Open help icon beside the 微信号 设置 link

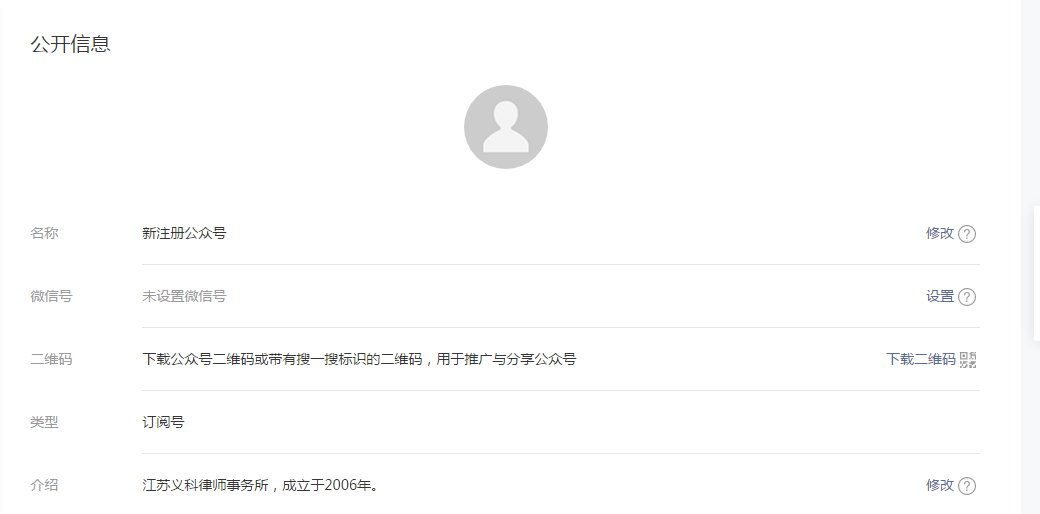[967, 297]
